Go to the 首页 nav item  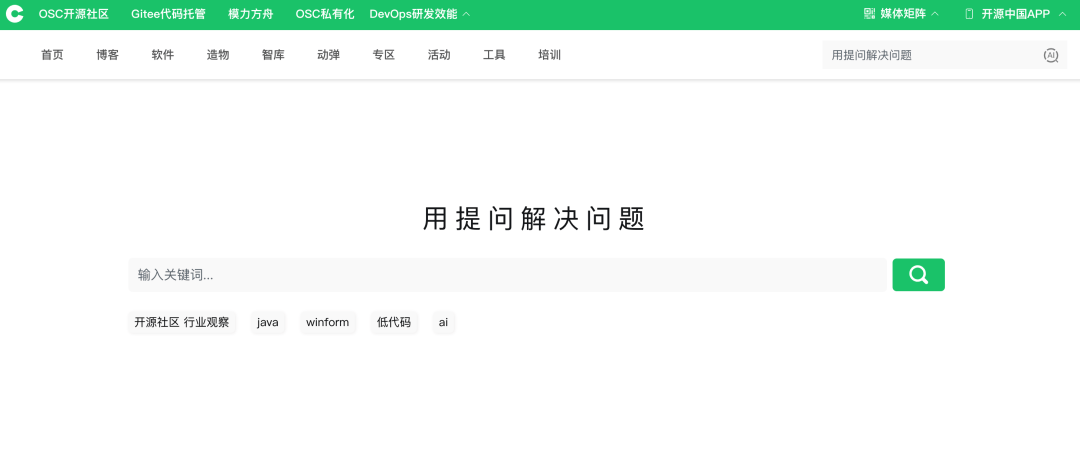pyautogui.click(x=52, y=55)
